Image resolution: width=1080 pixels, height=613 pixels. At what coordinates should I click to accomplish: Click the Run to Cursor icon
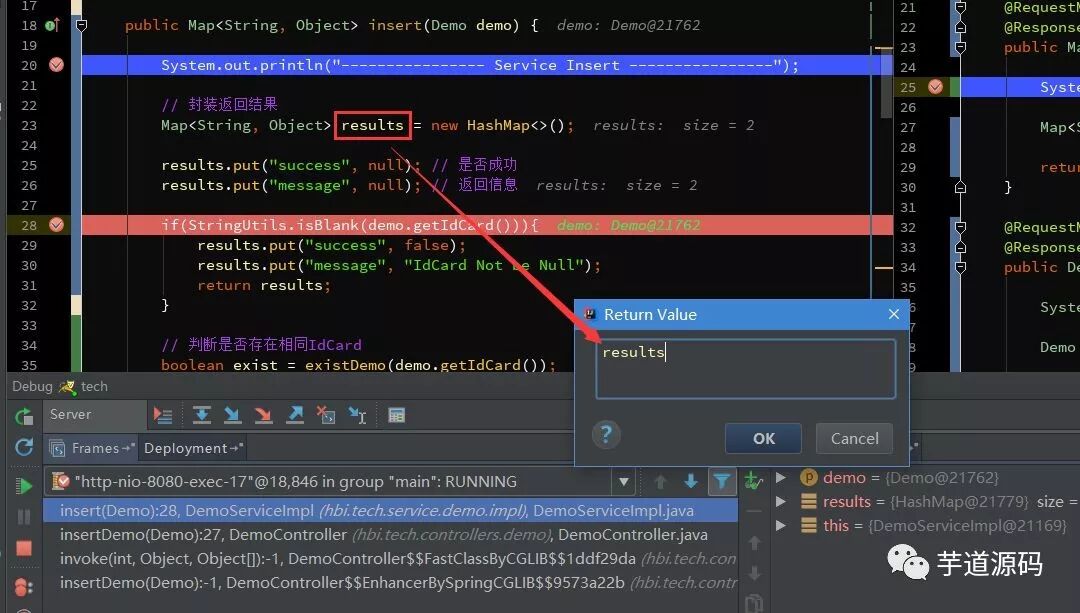tap(357, 415)
